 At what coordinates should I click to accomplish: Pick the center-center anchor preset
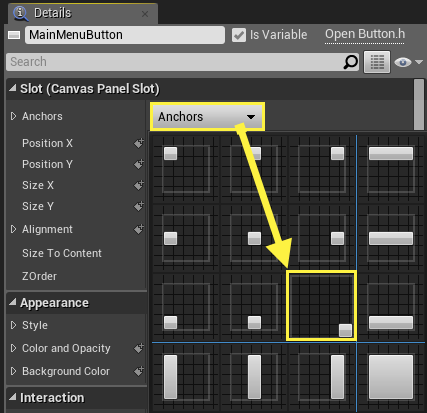[x=254, y=238]
